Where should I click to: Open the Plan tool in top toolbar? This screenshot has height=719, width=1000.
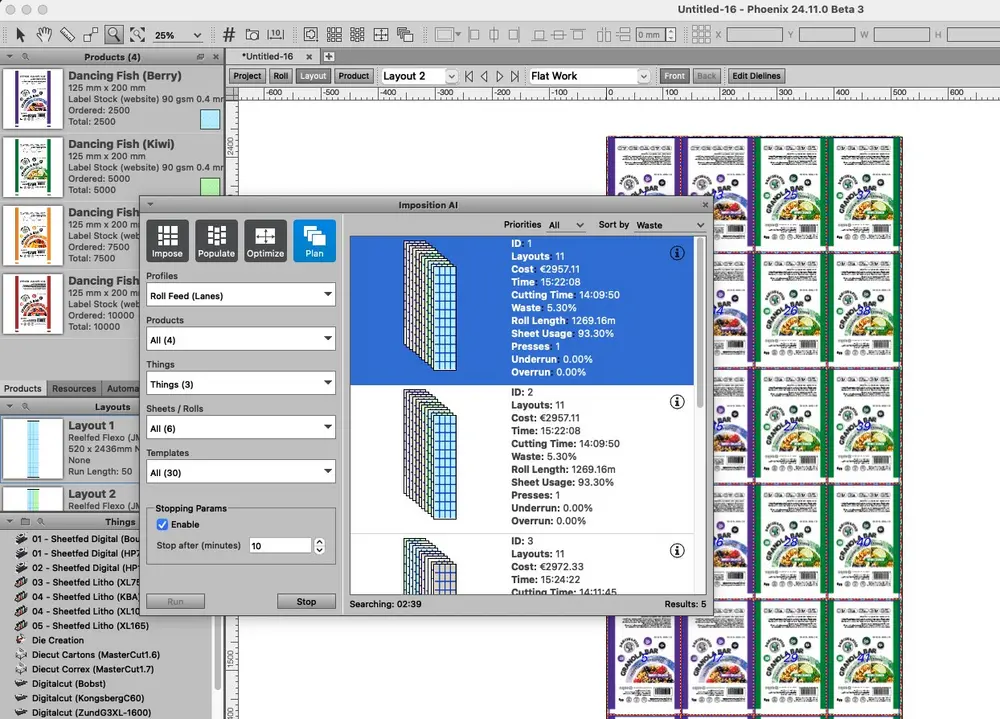coord(405,34)
